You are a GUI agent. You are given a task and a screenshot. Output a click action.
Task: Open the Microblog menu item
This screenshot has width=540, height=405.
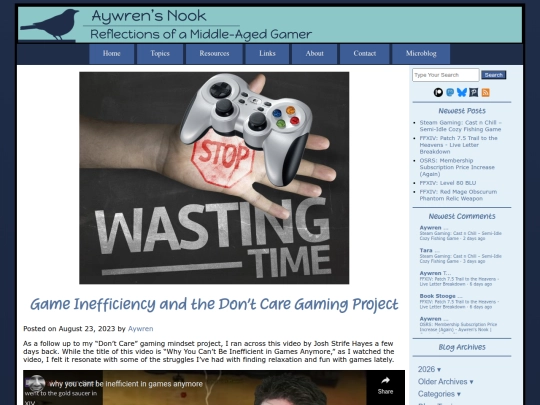pyautogui.click(x=421, y=54)
